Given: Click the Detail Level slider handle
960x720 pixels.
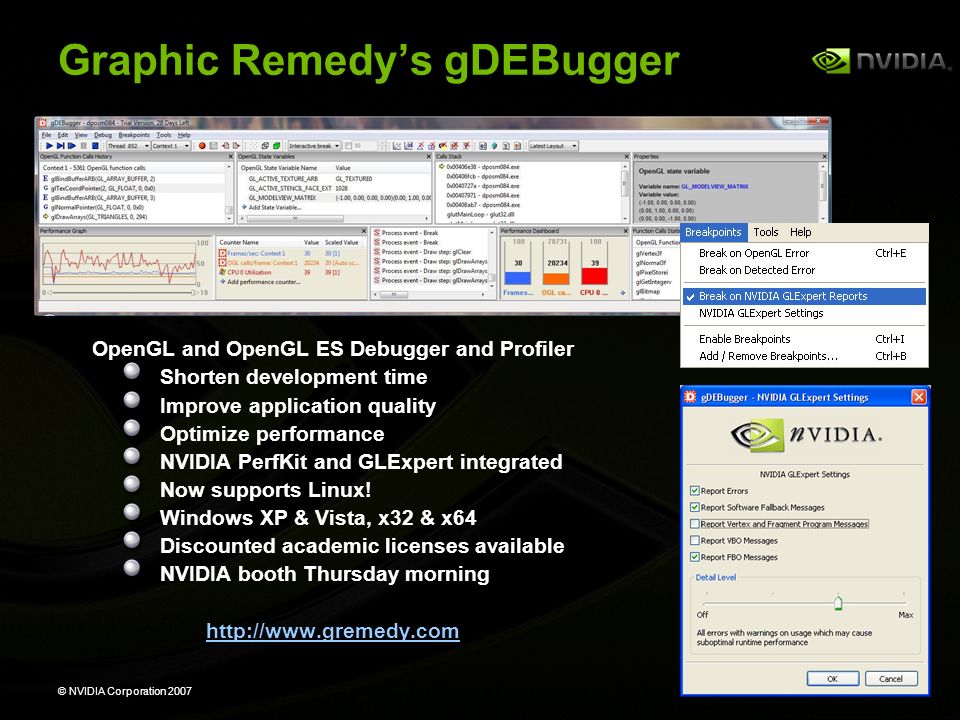Looking at the screenshot, I should click(x=838, y=603).
